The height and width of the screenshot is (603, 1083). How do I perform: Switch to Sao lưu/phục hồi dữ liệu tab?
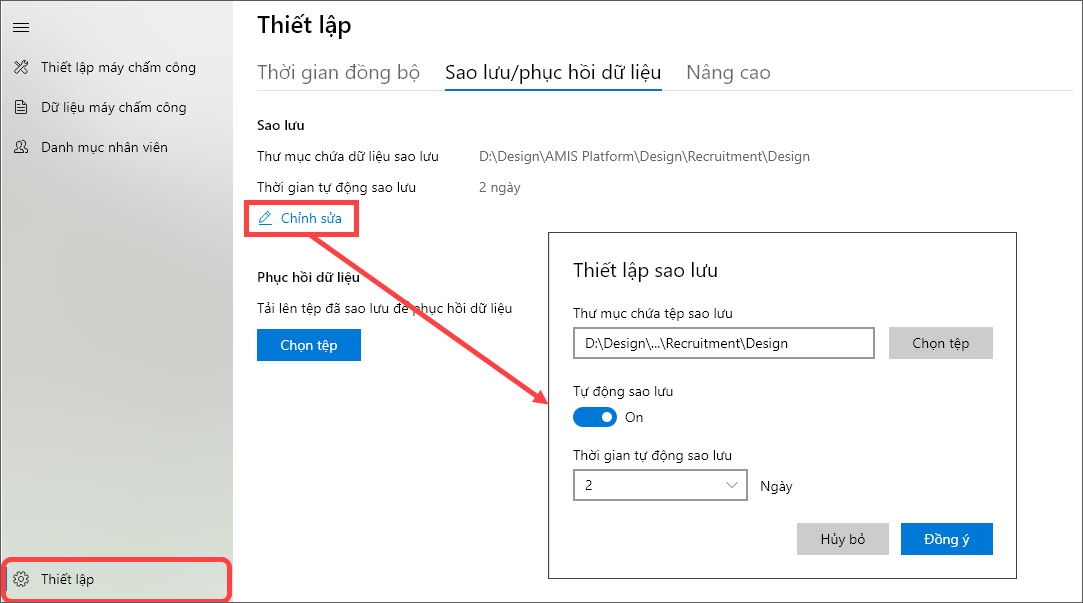(553, 73)
